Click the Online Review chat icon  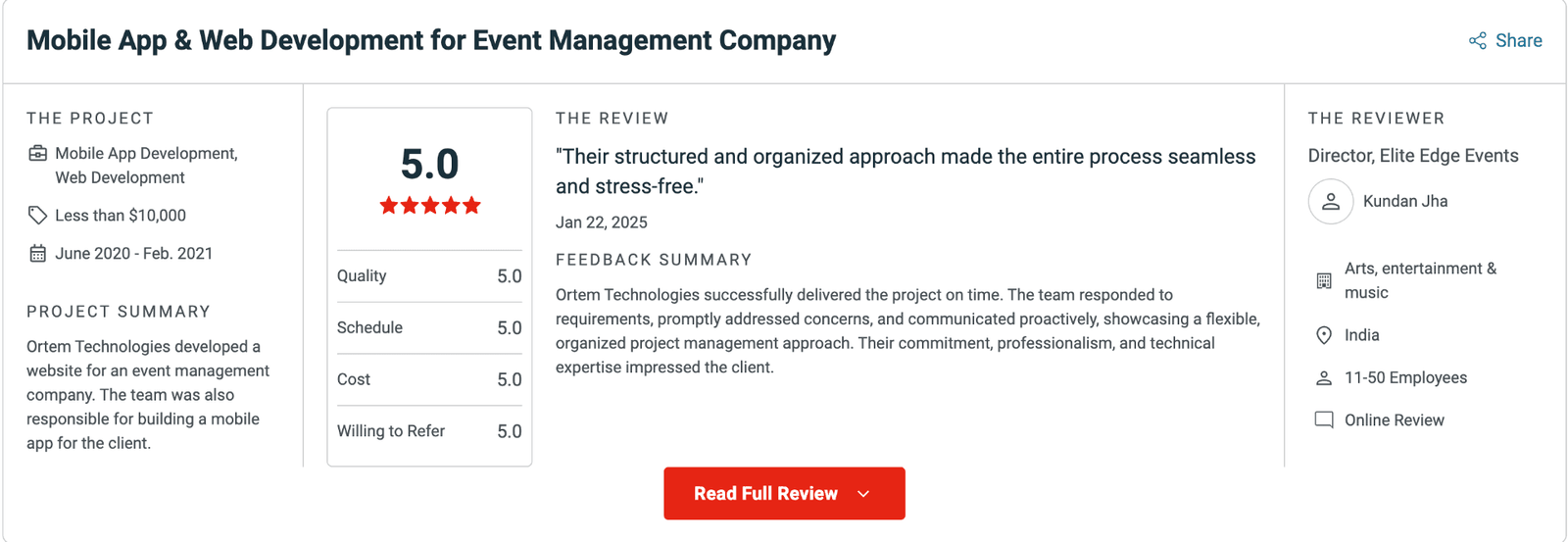(1324, 420)
